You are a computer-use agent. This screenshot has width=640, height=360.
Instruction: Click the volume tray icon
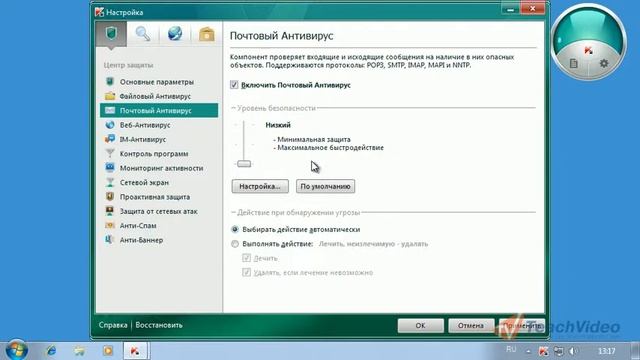573,351
